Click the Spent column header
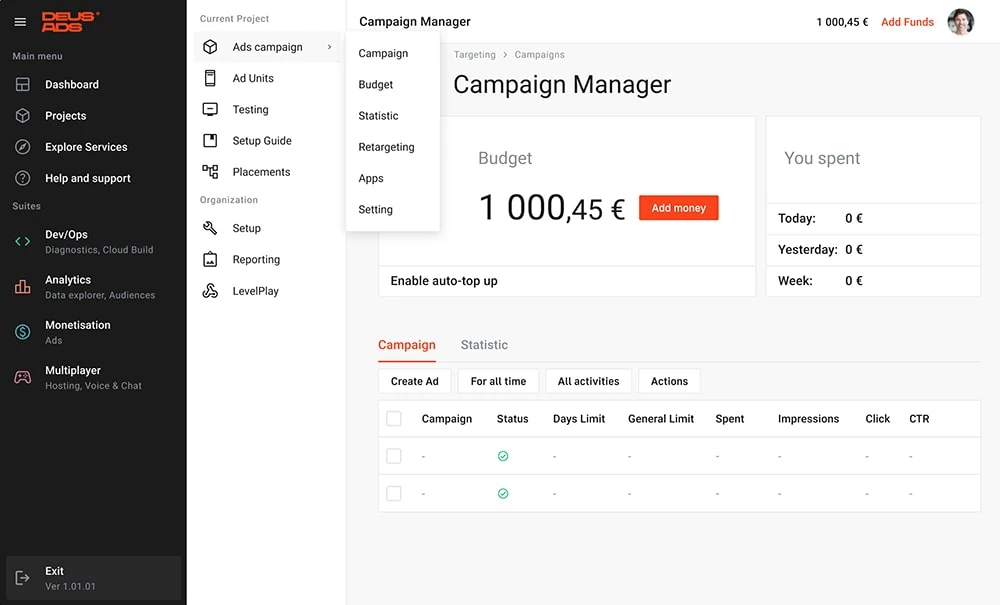The height and width of the screenshot is (605, 1000). (730, 419)
